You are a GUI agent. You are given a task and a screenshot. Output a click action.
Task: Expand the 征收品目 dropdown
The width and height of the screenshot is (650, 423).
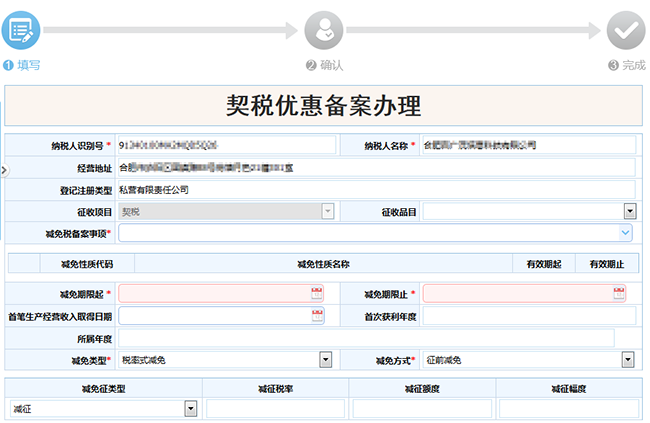click(629, 211)
